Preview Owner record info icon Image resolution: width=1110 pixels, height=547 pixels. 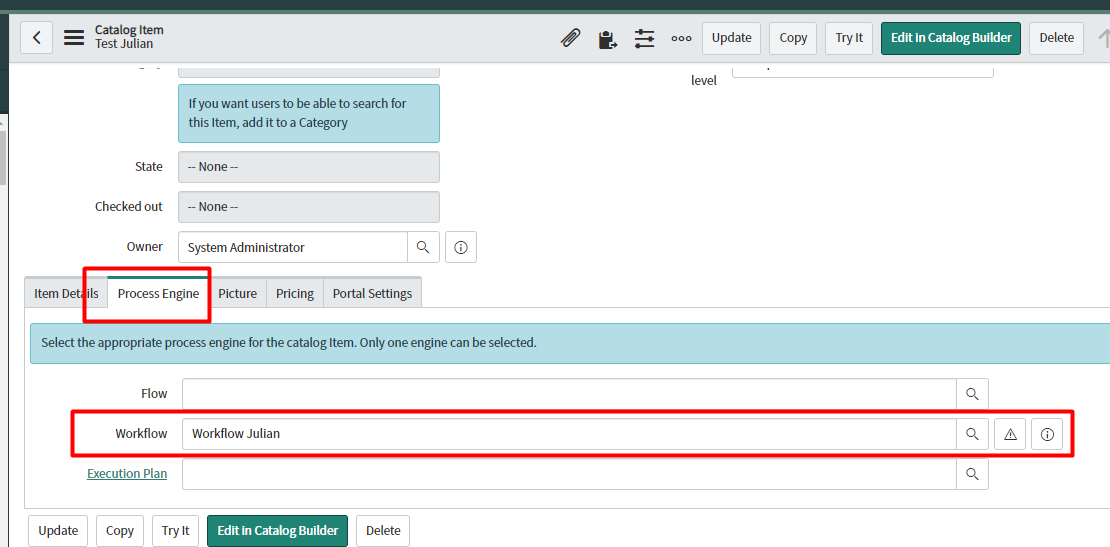tap(461, 247)
